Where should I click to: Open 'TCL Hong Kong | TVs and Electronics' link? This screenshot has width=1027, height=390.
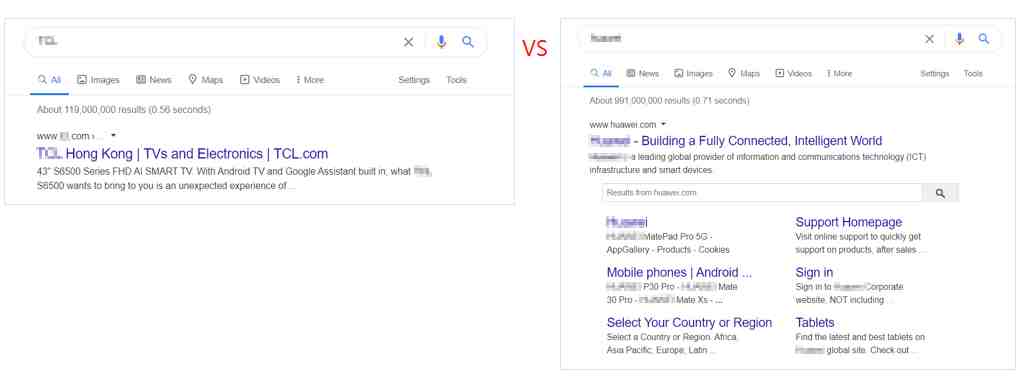182,154
